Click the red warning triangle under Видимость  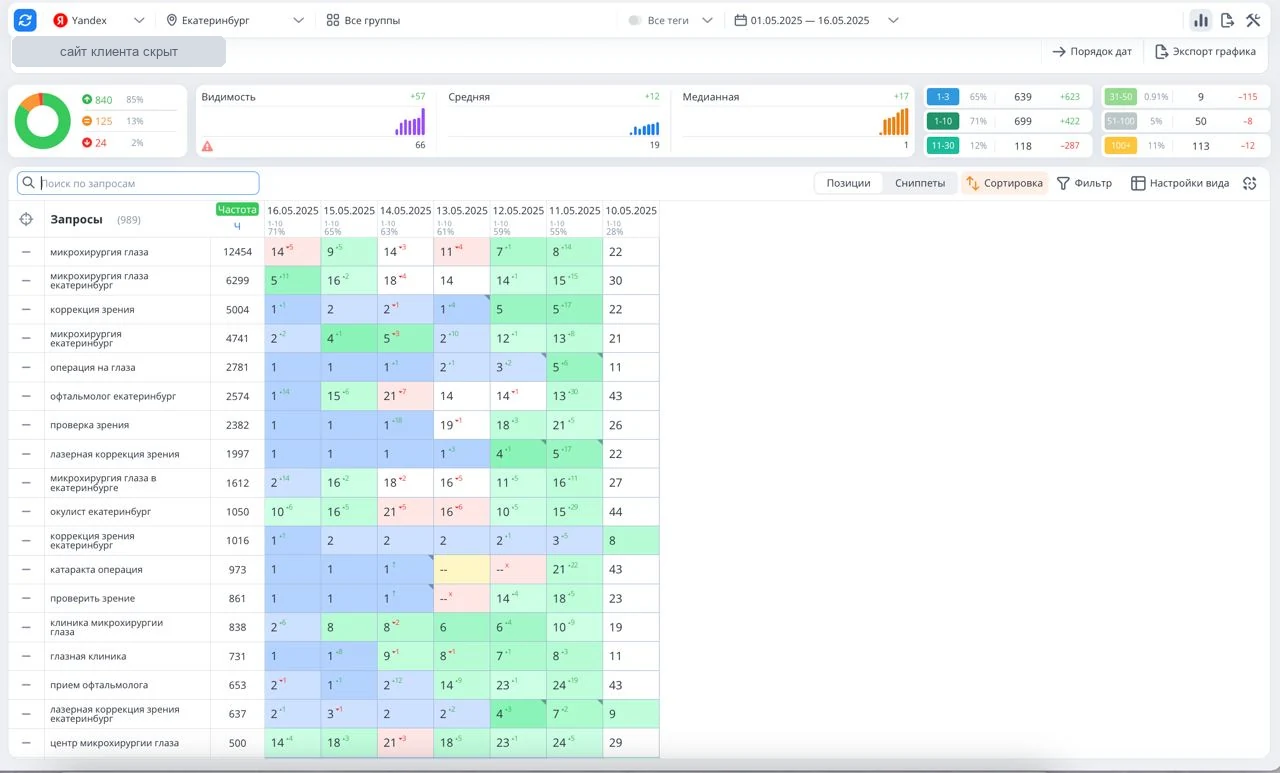(207, 146)
